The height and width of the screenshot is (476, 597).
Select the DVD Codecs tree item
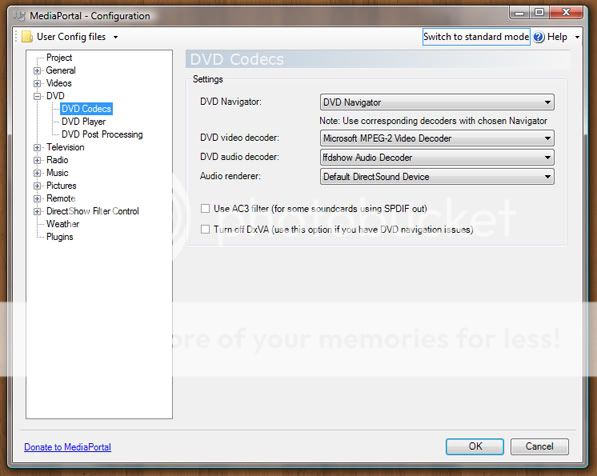[86, 109]
